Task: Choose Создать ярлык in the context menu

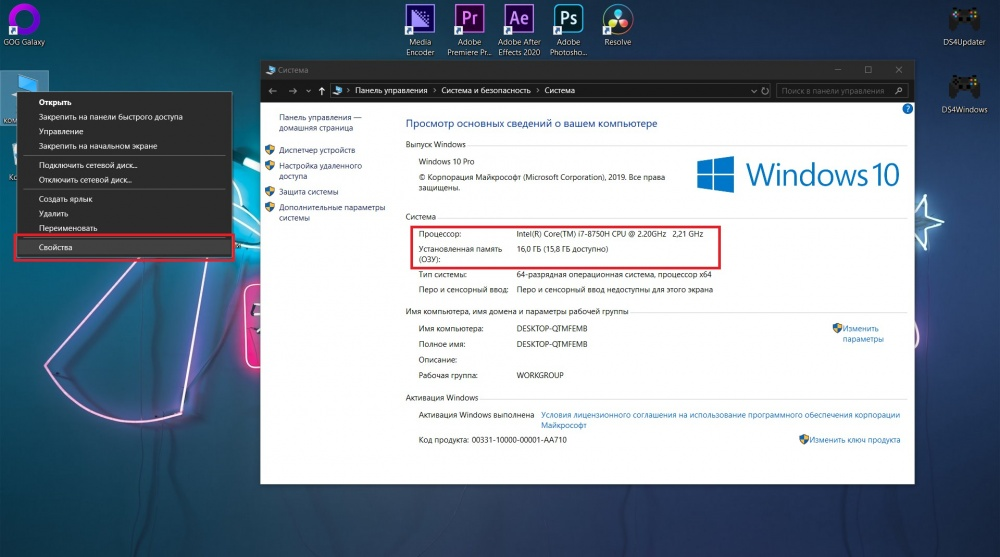Action: coord(124,199)
